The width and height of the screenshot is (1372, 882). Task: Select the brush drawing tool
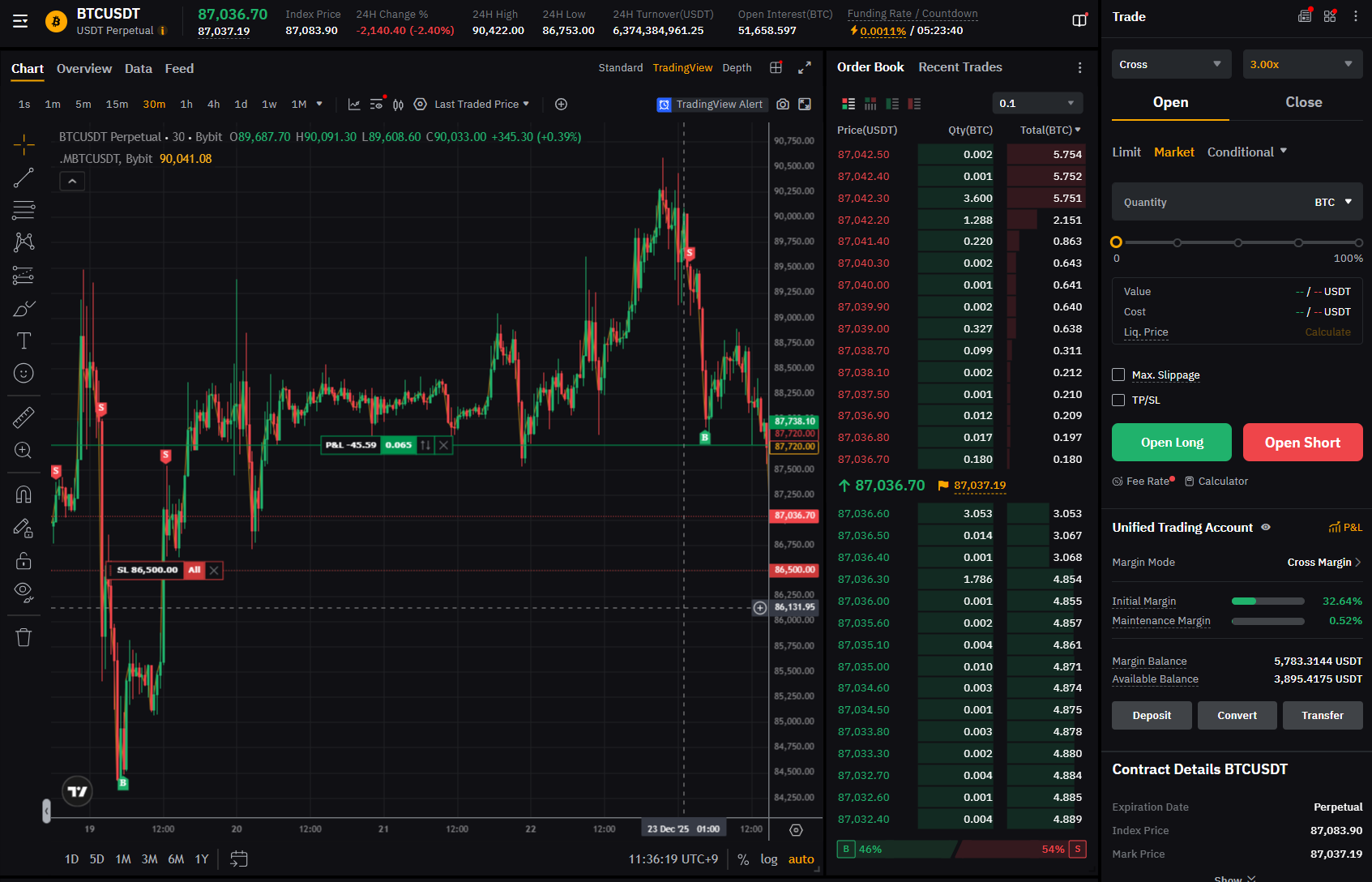(24, 308)
